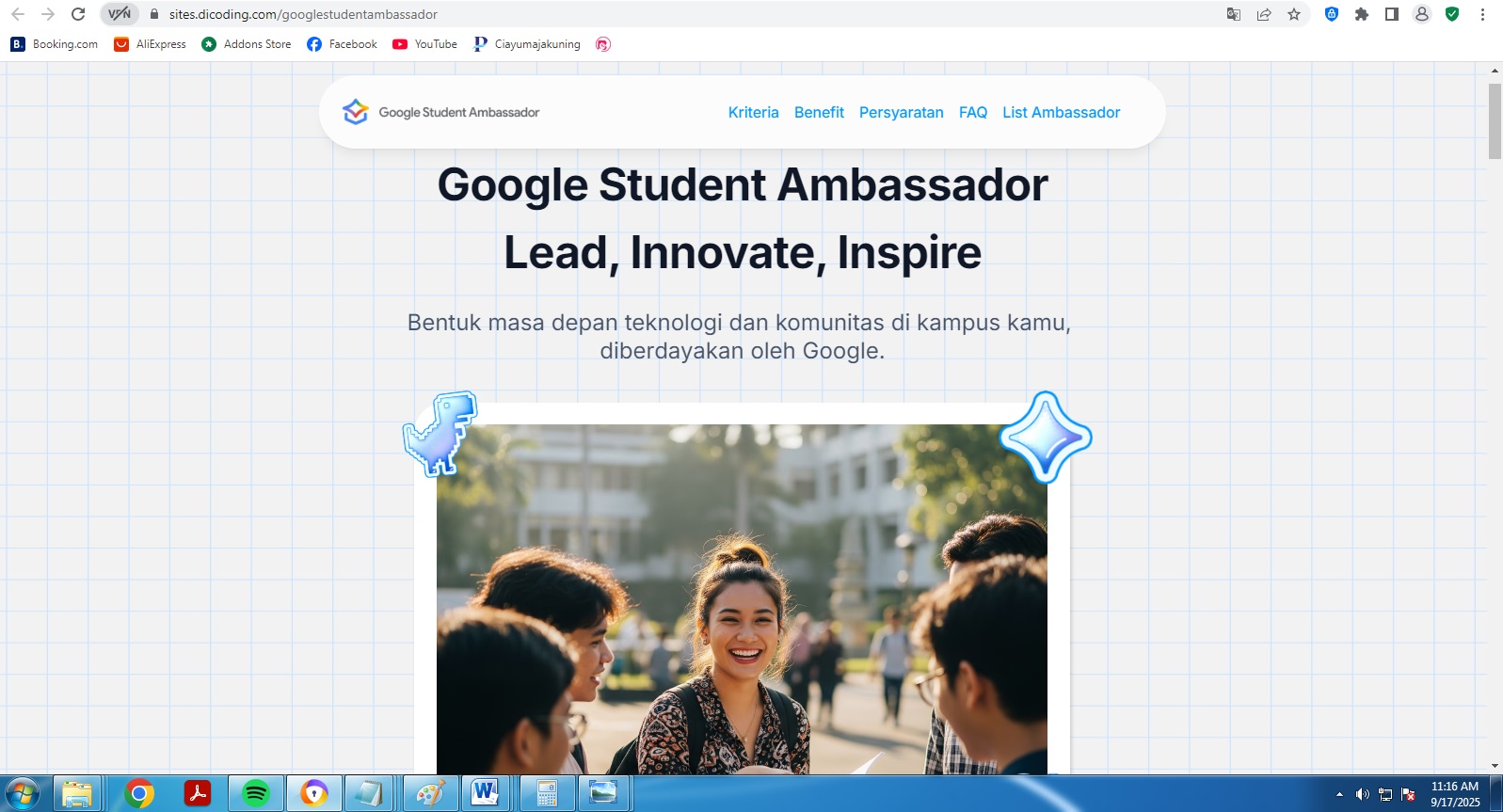1503x812 pixels.
Task: Open the YouTube bookmark
Action: 424,44
